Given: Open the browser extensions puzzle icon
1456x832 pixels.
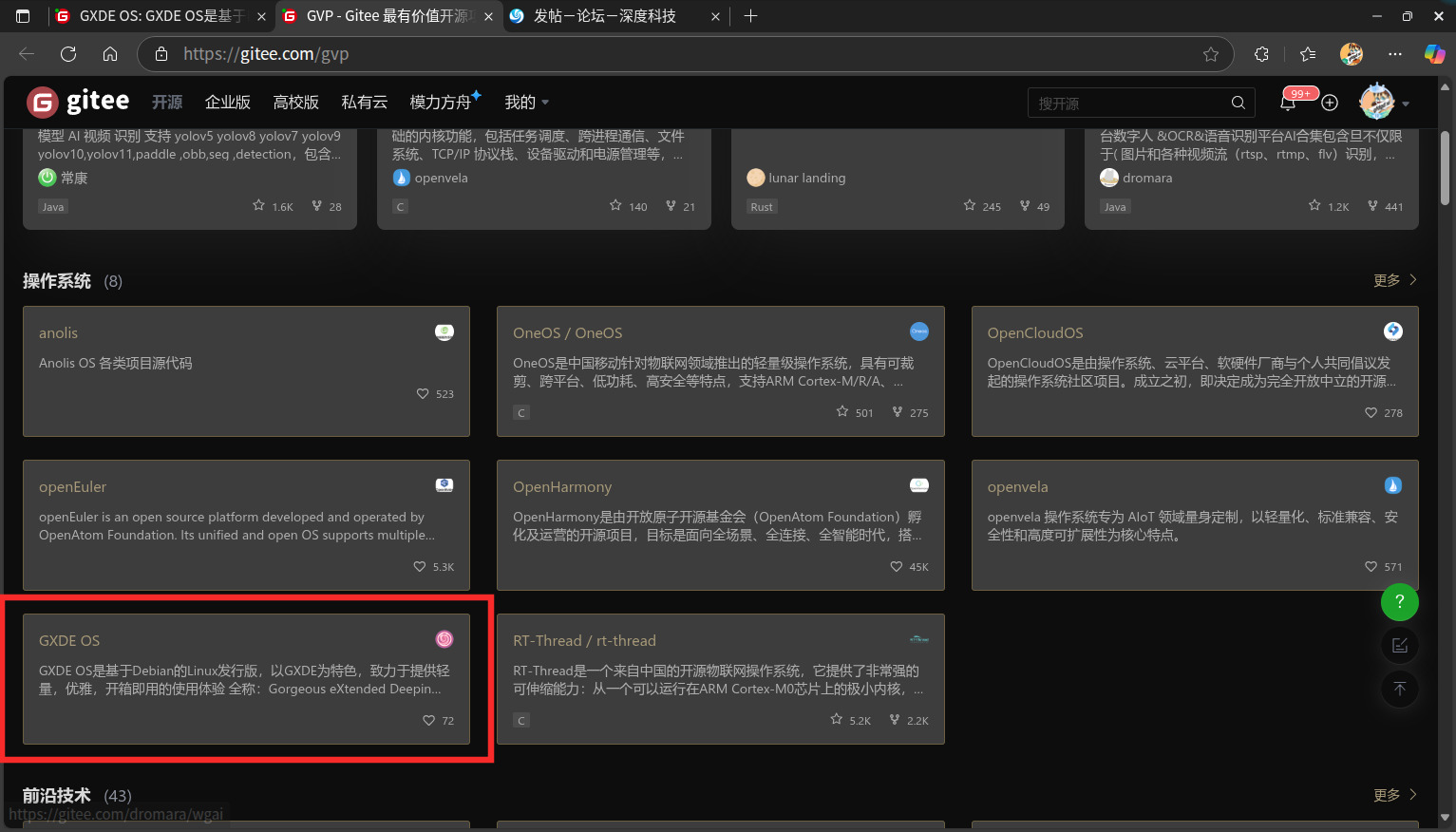Looking at the screenshot, I should [1261, 54].
